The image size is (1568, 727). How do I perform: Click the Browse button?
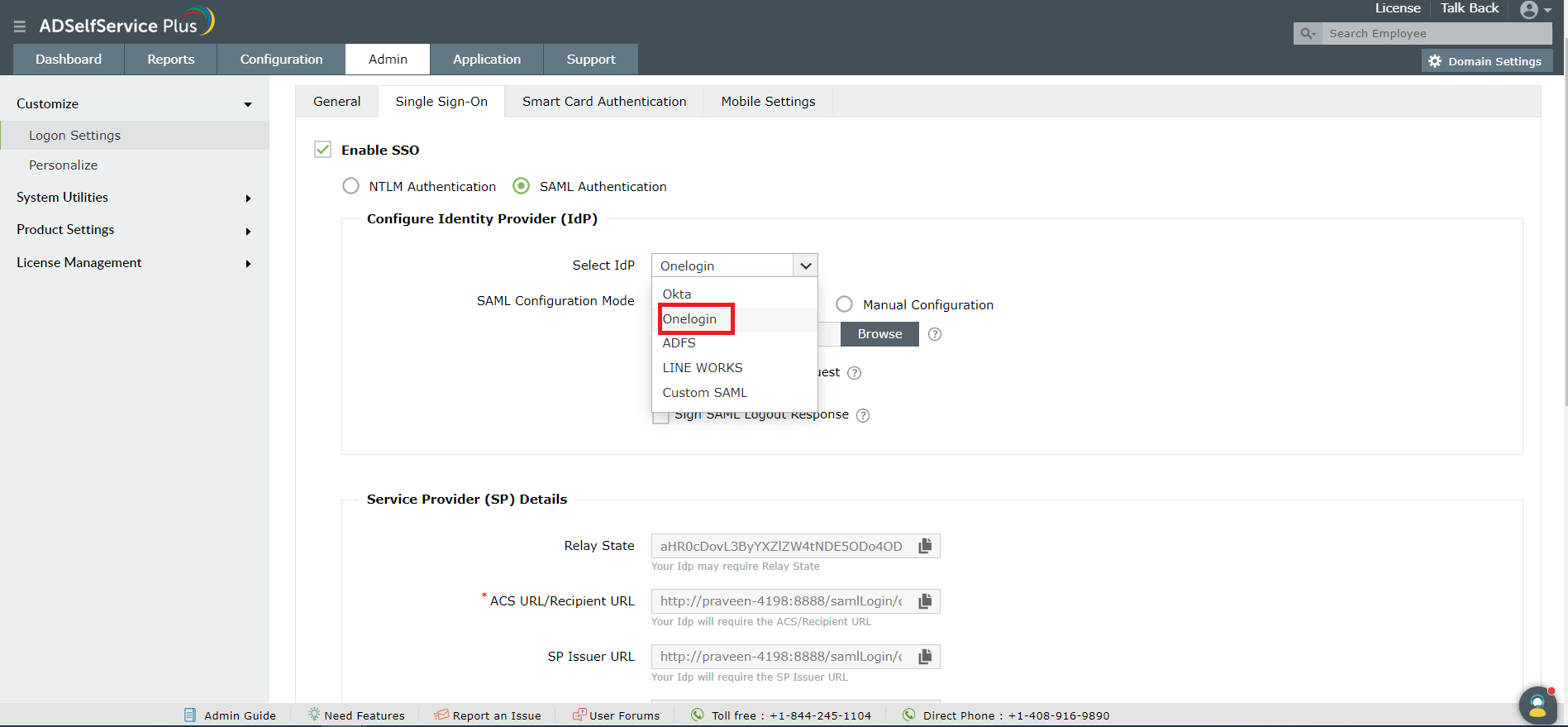(x=879, y=334)
